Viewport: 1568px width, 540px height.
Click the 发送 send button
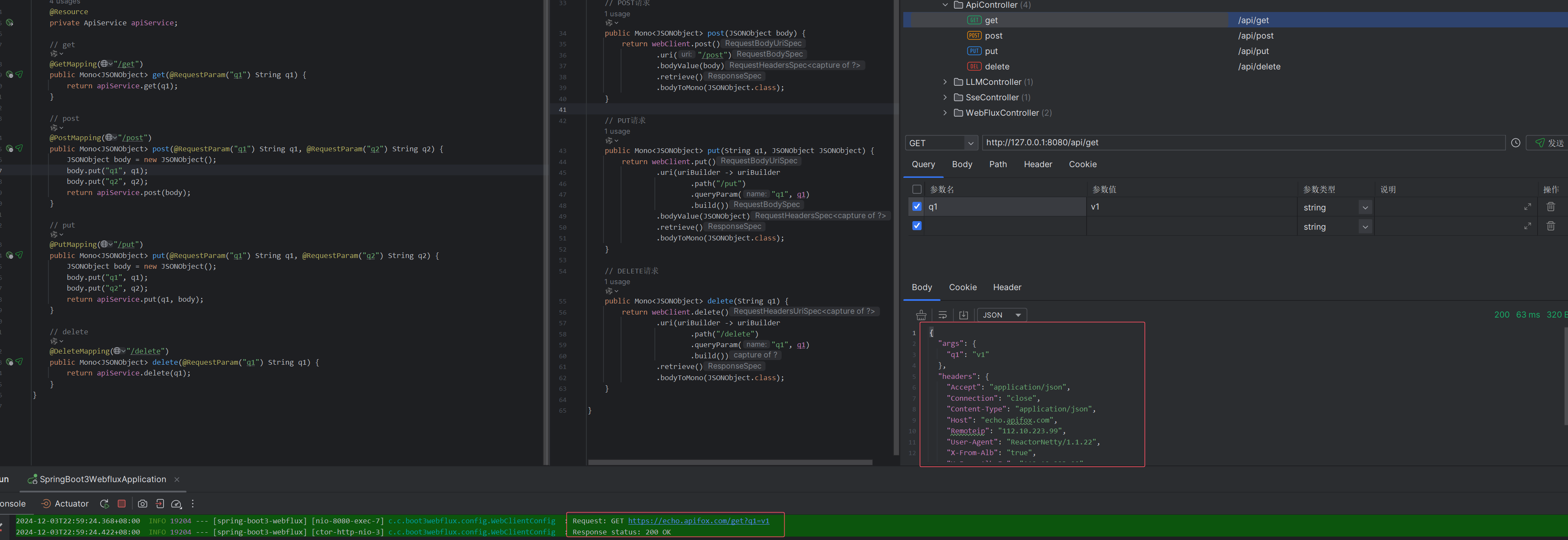(x=1548, y=142)
